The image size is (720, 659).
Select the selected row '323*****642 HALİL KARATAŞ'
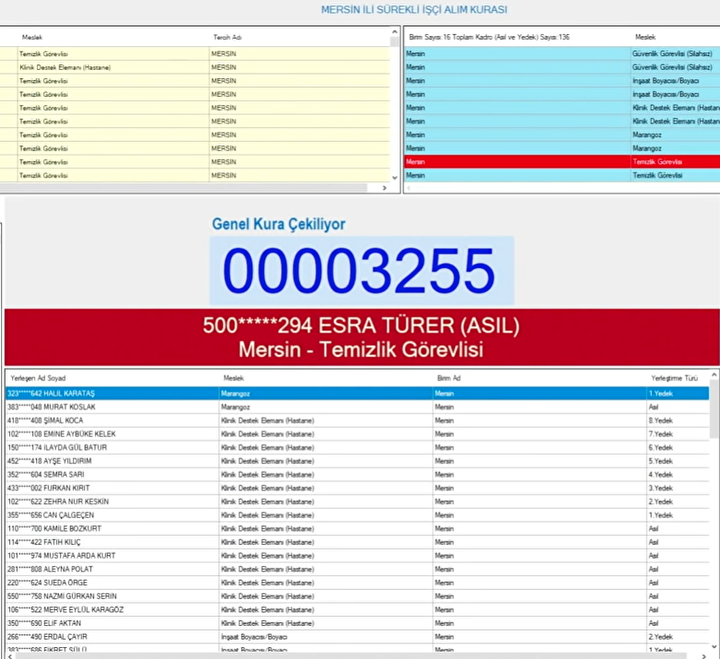click(357, 394)
